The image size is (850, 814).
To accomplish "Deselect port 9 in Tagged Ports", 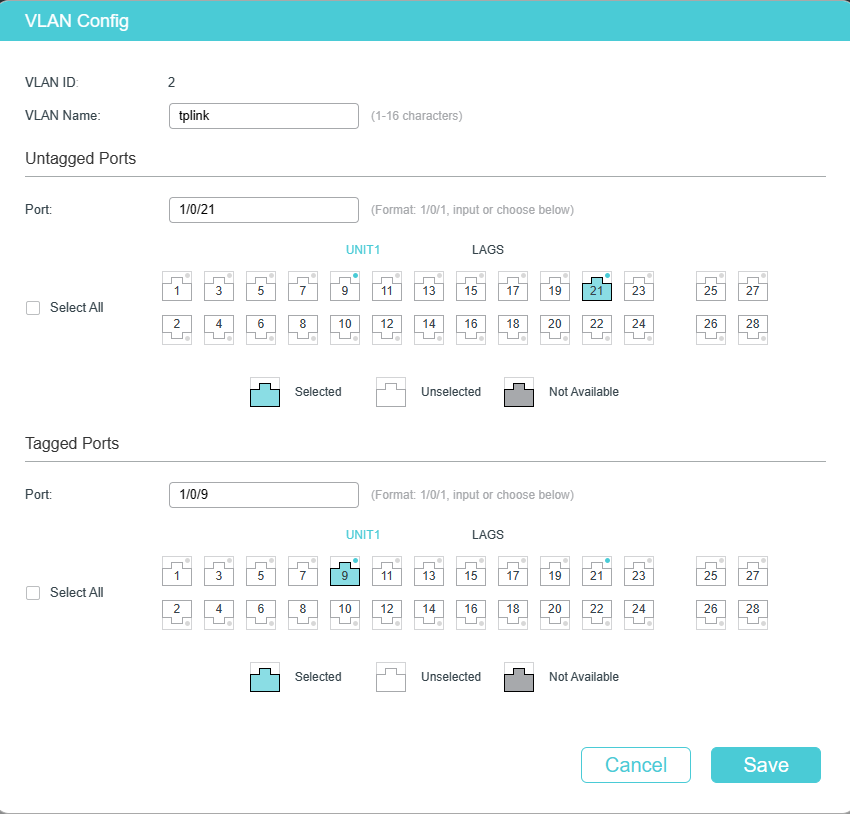I will tap(345, 572).
